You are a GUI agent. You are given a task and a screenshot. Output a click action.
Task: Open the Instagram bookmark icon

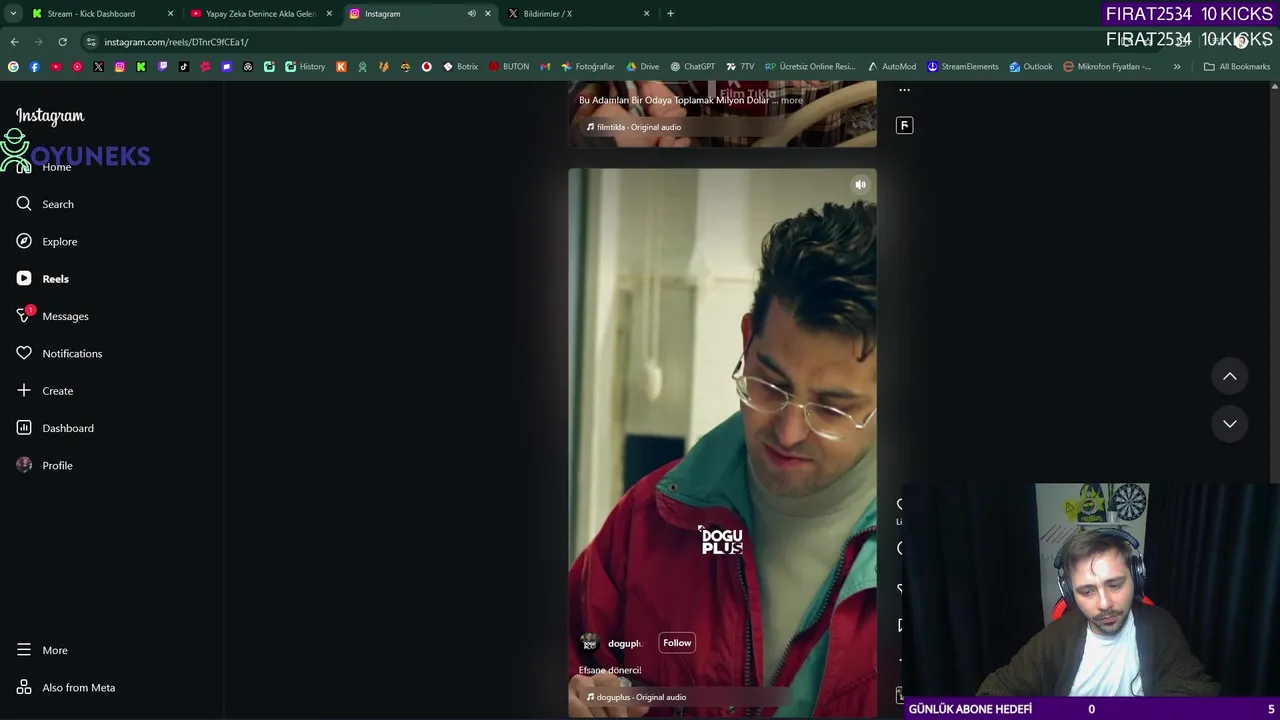pyautogui.click(x=120, y=67)
